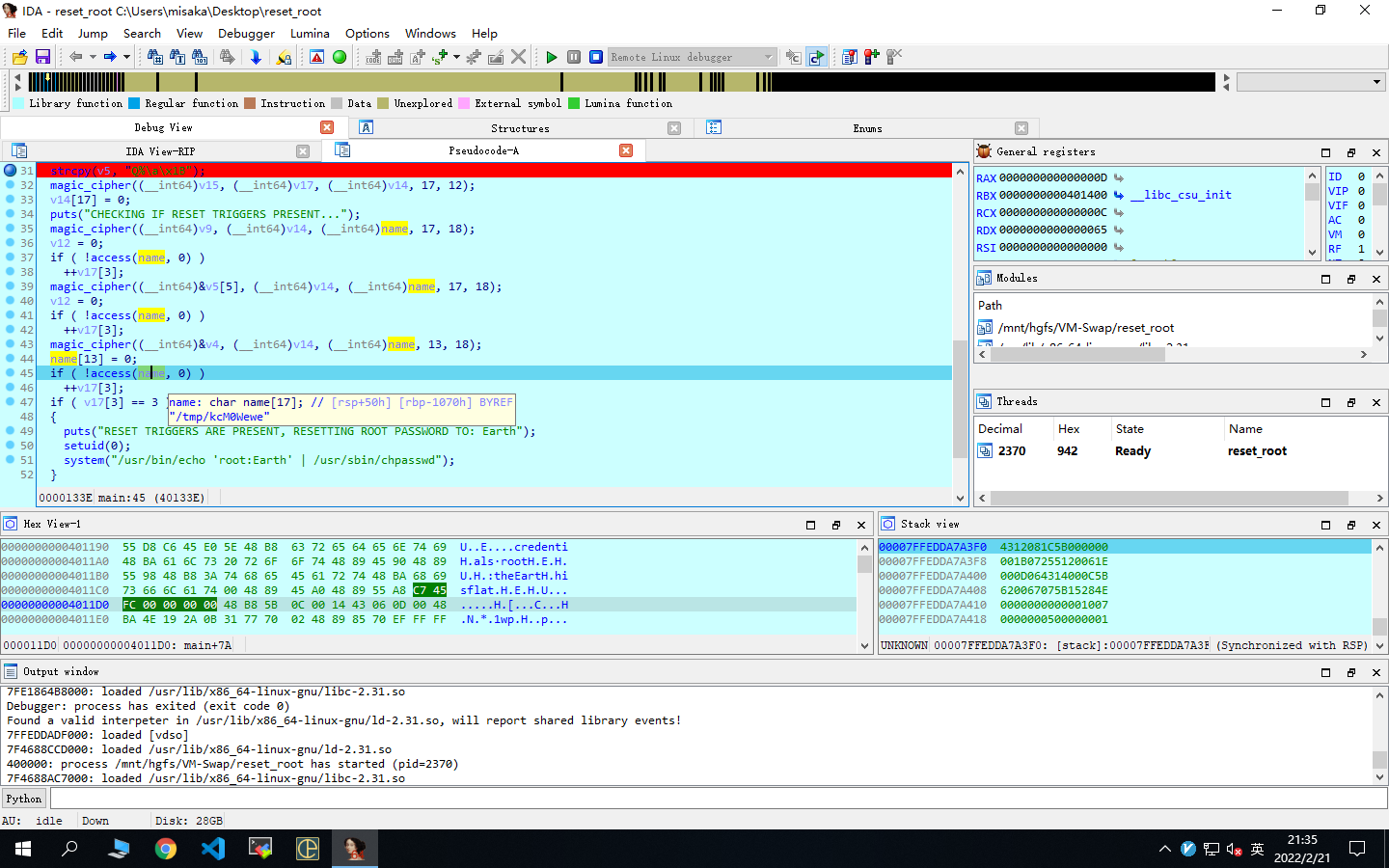Expand the Jump forward history arrow
This screenshot has width=1389, height=868.
tap(126, 58)
